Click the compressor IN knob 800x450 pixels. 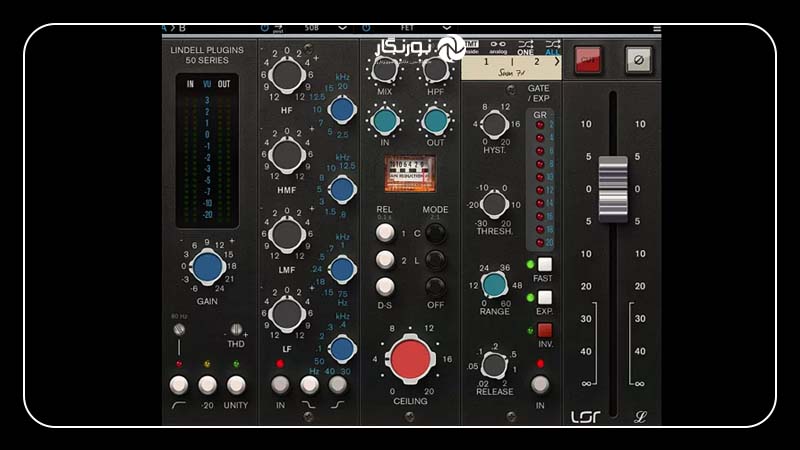[385, 121]
